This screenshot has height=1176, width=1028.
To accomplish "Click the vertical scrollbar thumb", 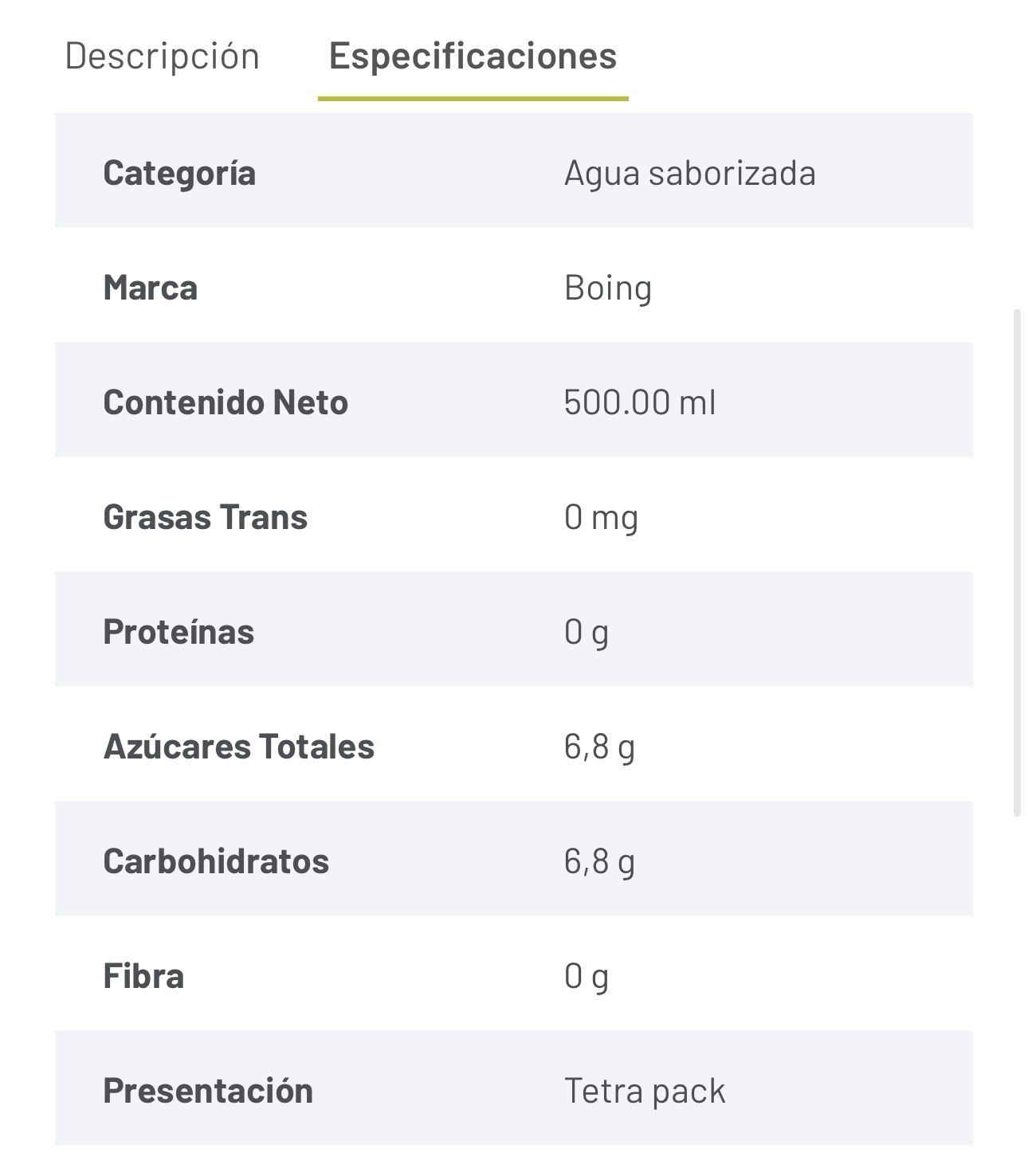I will [1017, 563].
